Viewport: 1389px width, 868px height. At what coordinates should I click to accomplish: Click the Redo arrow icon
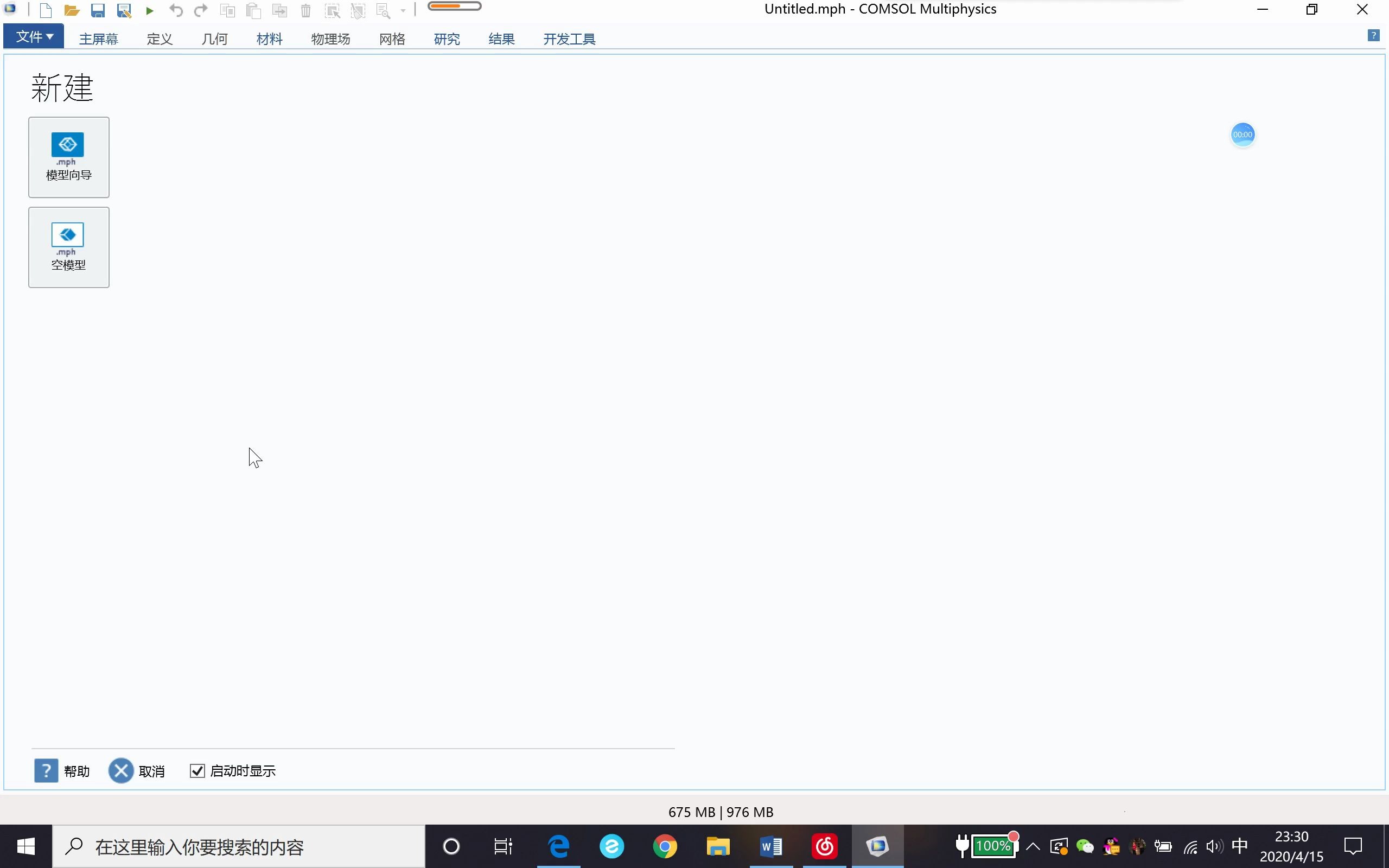coord(201,10)
